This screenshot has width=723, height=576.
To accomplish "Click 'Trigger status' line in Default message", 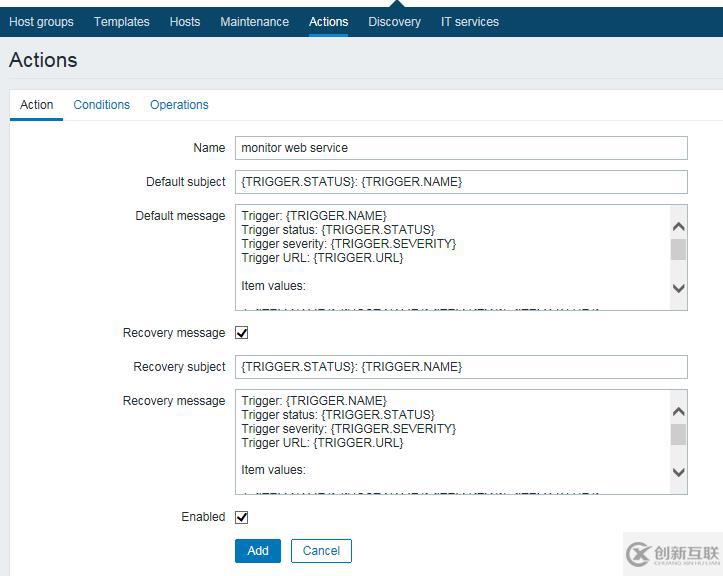I will 338,230.
